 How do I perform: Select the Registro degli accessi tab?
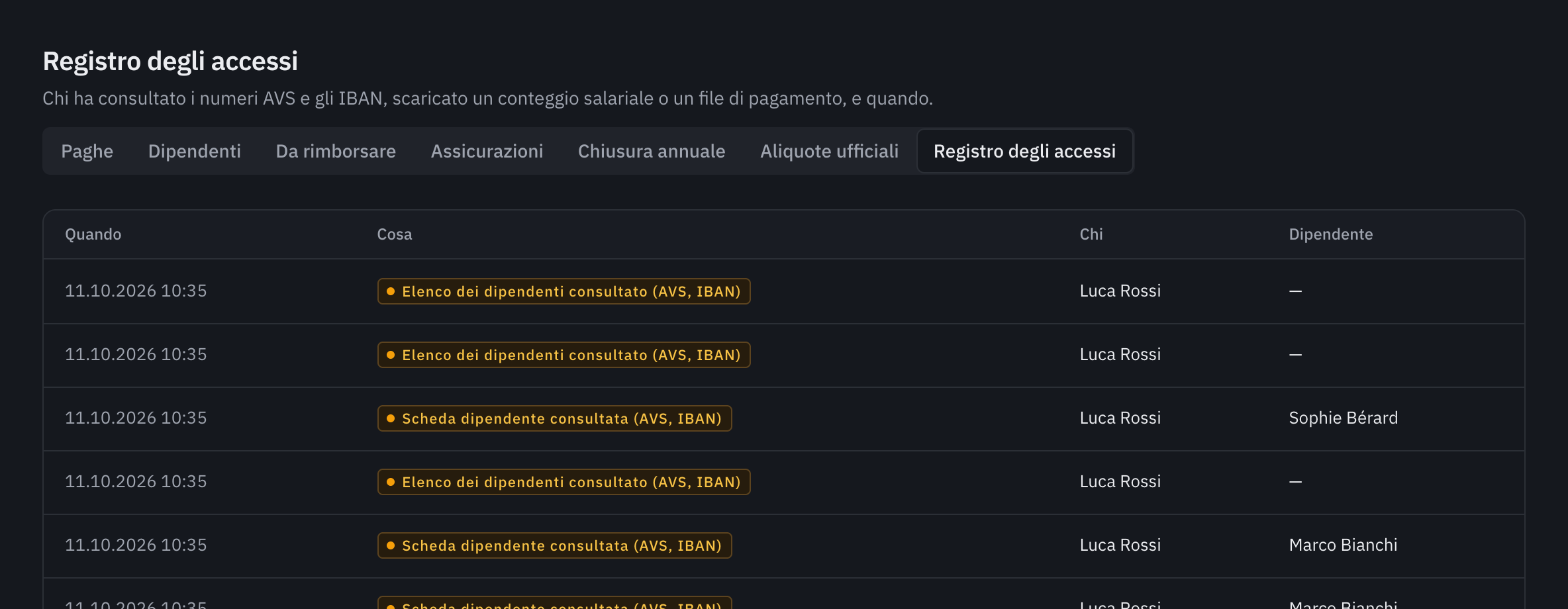(x=1024, y=152)
